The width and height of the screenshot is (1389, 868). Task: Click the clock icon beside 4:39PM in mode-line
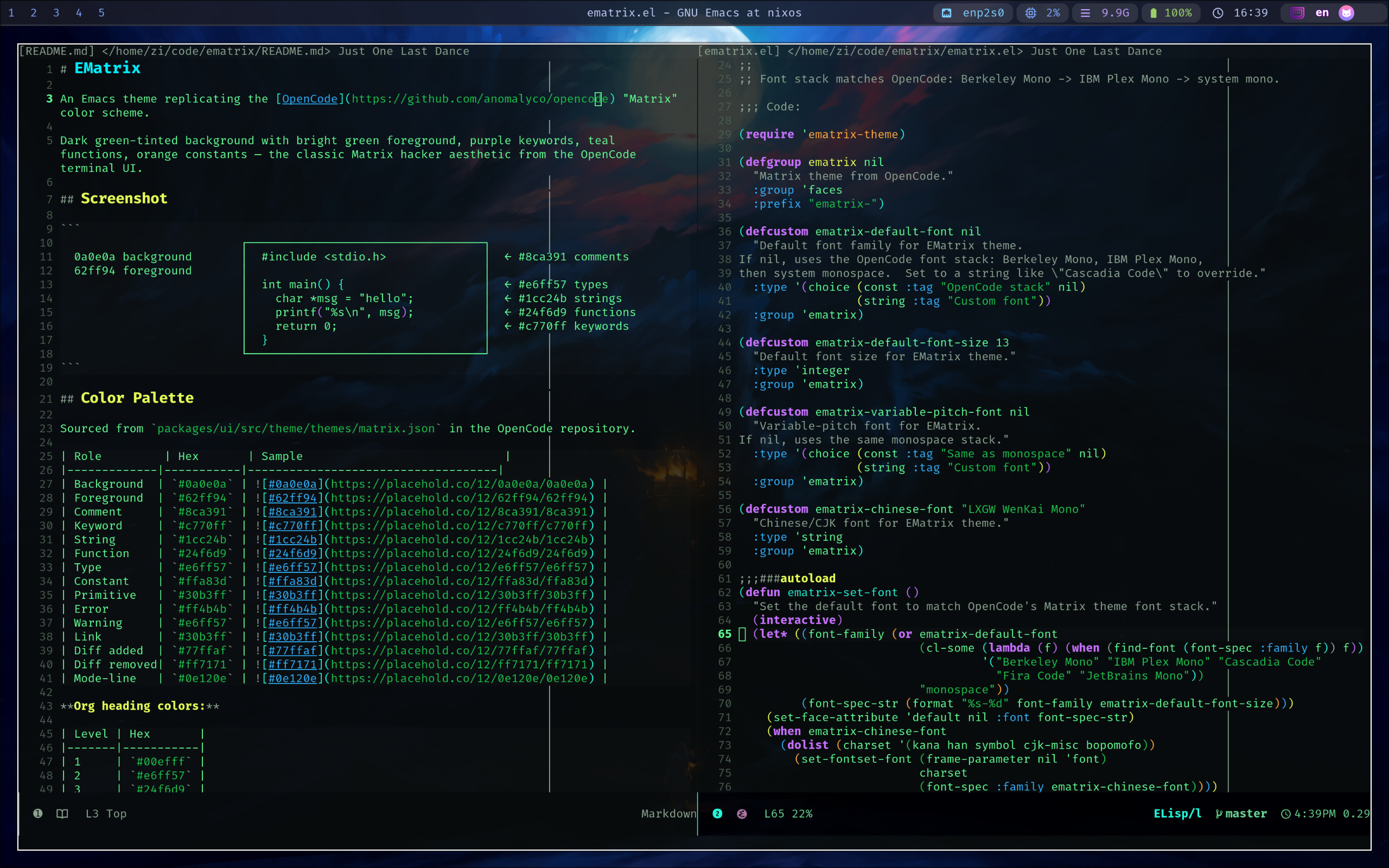[x=1286, y=813]
